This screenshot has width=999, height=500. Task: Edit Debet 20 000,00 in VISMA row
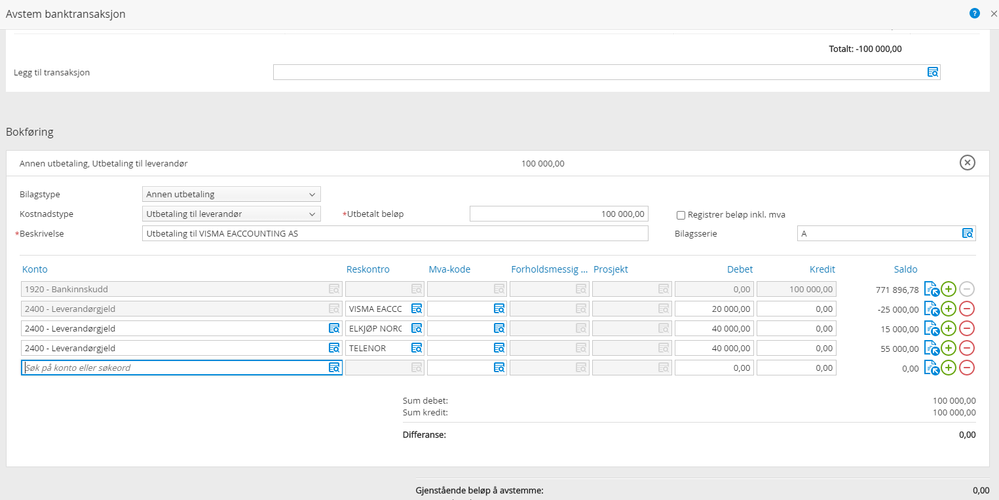pos(714,309)
